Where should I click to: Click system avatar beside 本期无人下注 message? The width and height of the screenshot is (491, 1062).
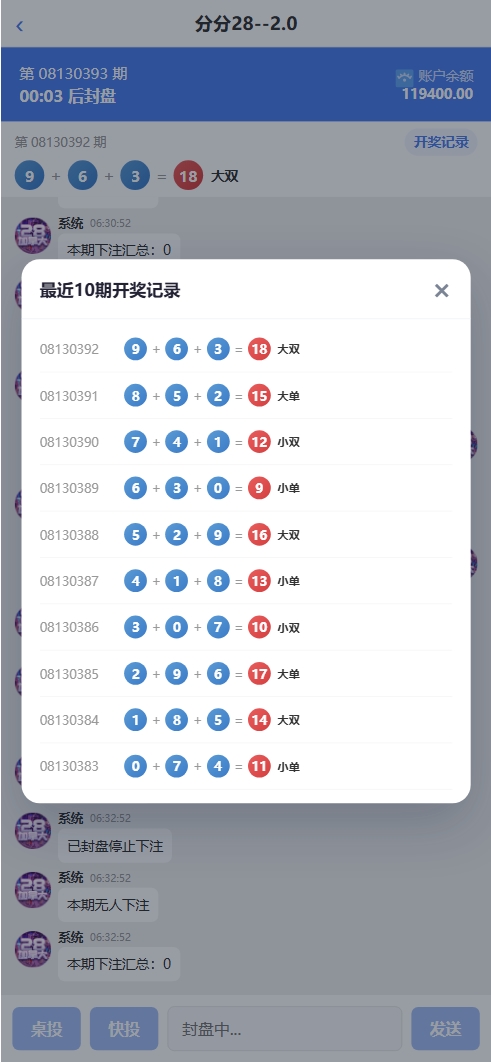coord(33,889)
